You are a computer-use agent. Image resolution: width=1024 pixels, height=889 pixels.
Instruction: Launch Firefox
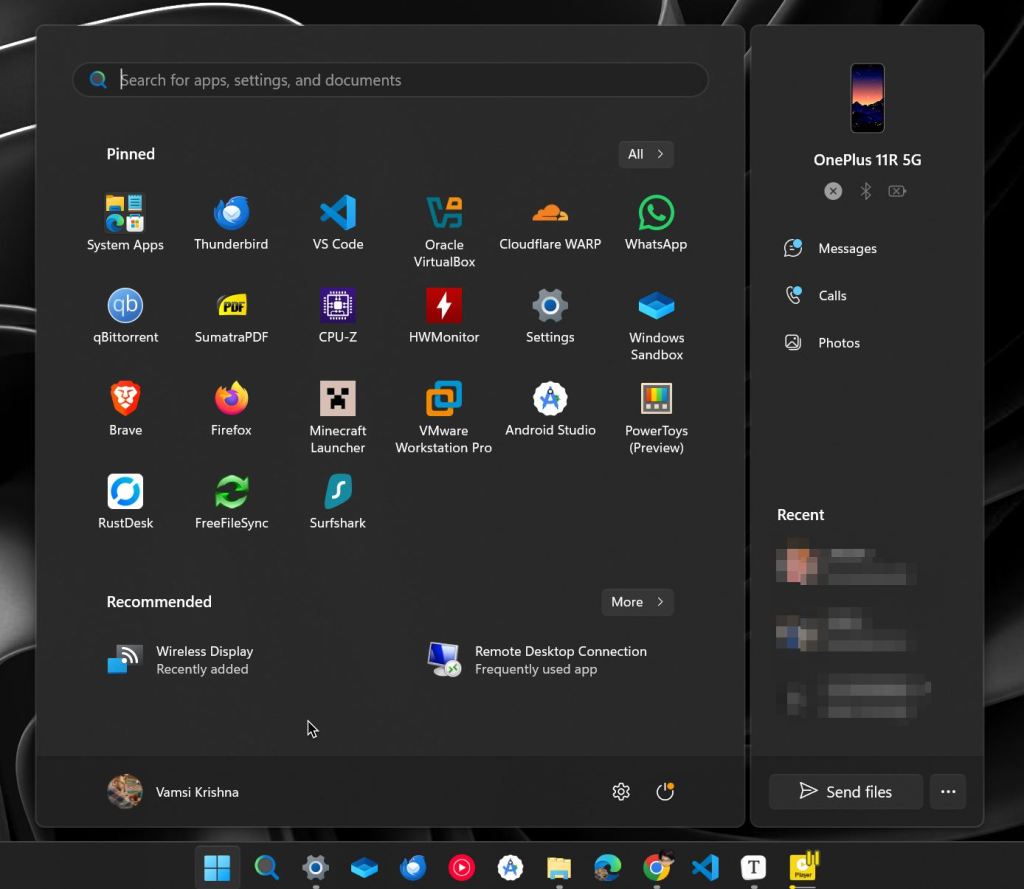[231, 408]
